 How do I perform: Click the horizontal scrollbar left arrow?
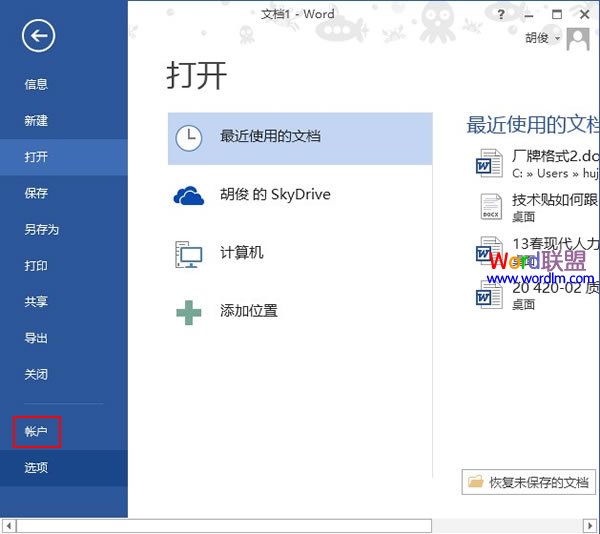(8, 526)
